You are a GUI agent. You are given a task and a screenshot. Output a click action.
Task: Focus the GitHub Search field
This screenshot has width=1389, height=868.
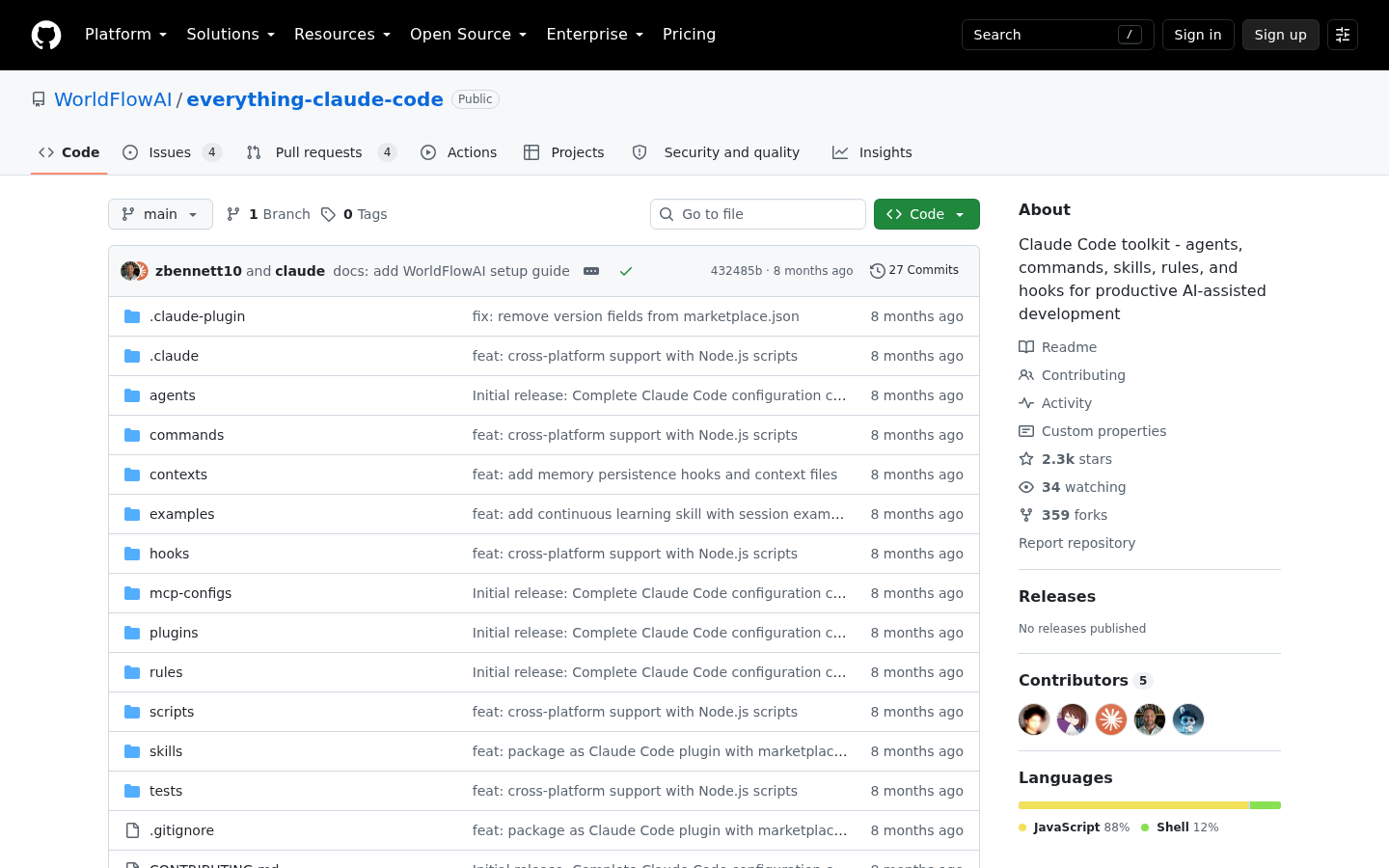(1058, 35)
